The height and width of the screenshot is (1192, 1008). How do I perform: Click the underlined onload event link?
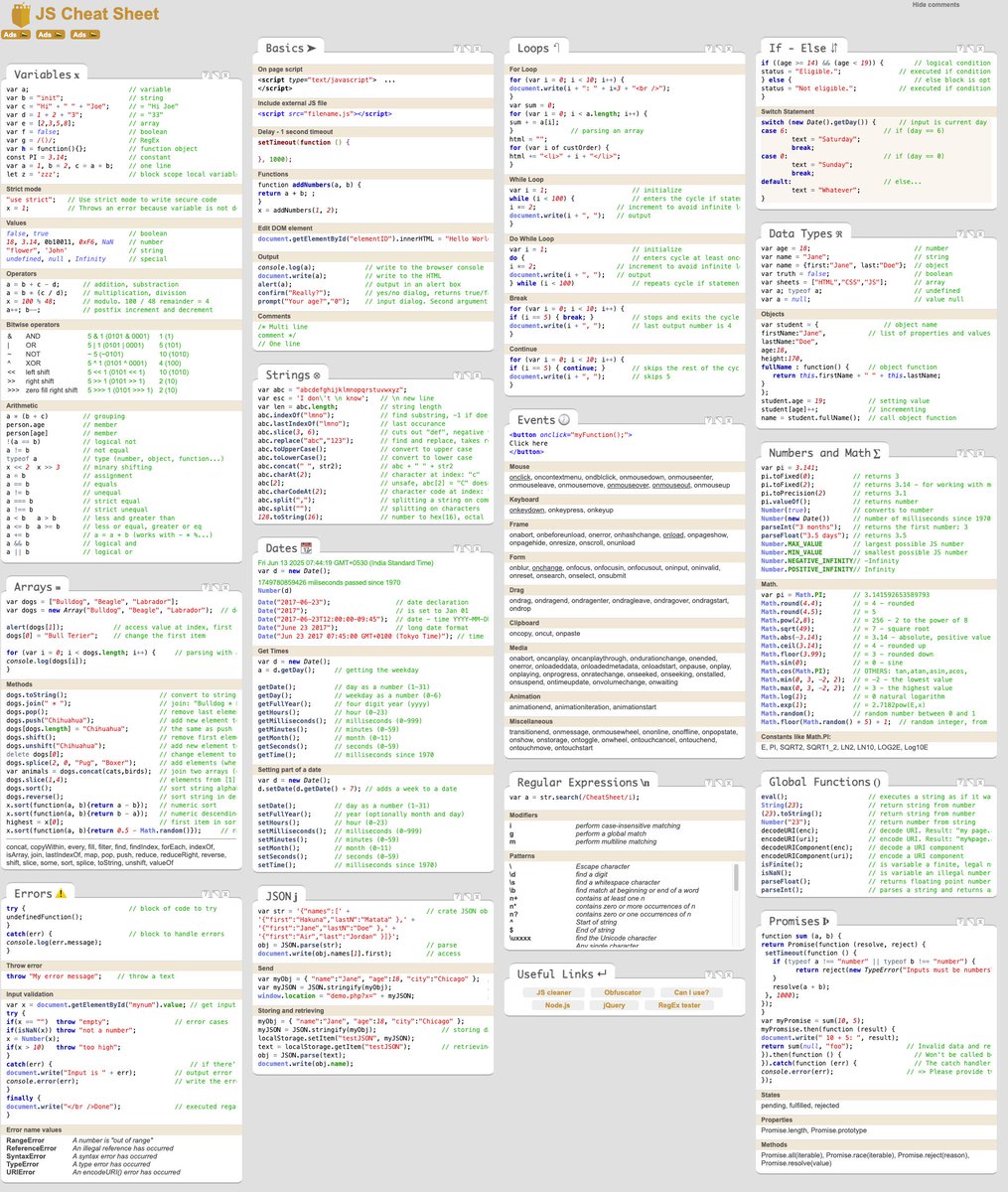tap(675, 534)
